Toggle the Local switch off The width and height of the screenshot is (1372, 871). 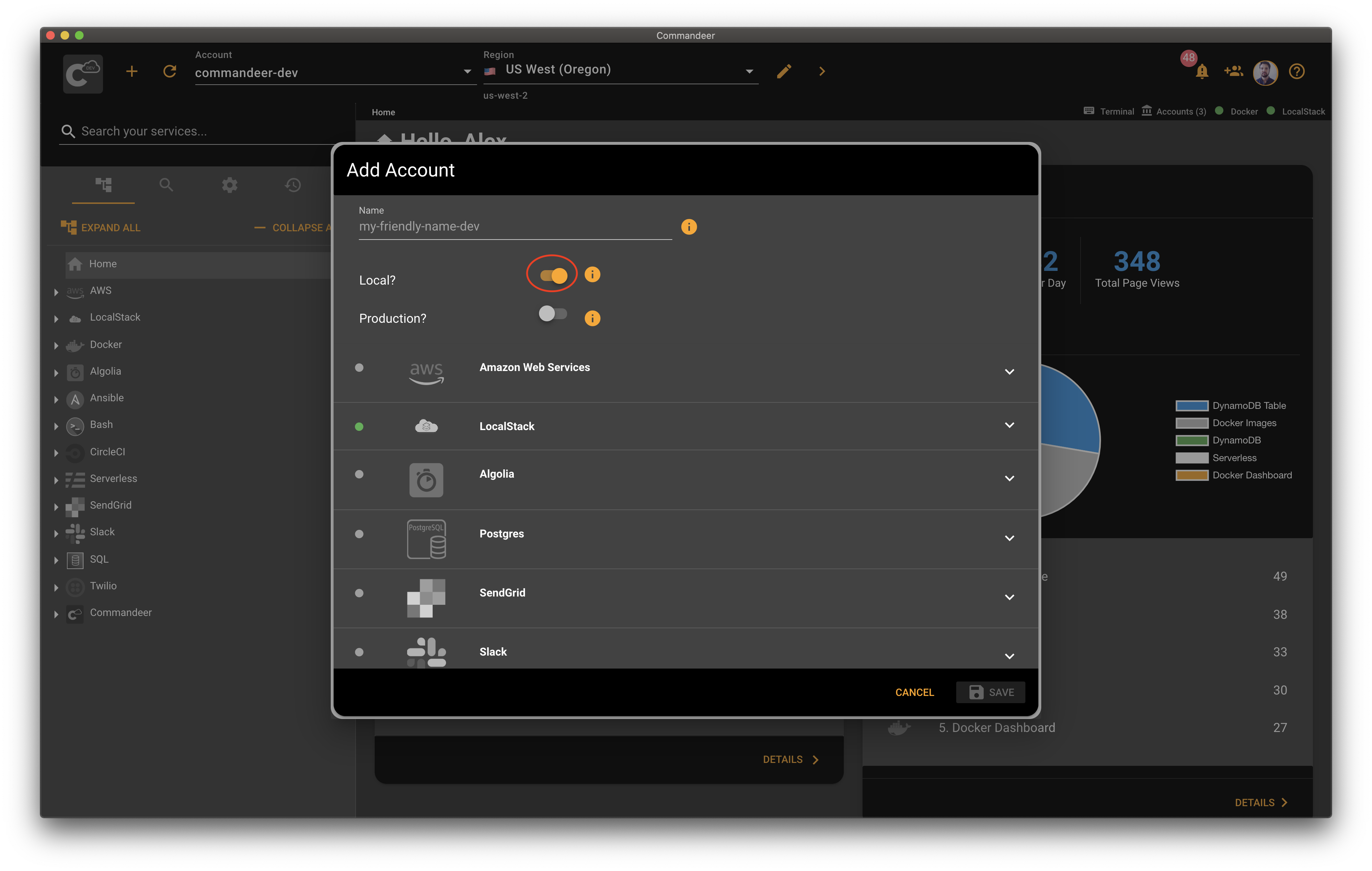click(553, 276)
